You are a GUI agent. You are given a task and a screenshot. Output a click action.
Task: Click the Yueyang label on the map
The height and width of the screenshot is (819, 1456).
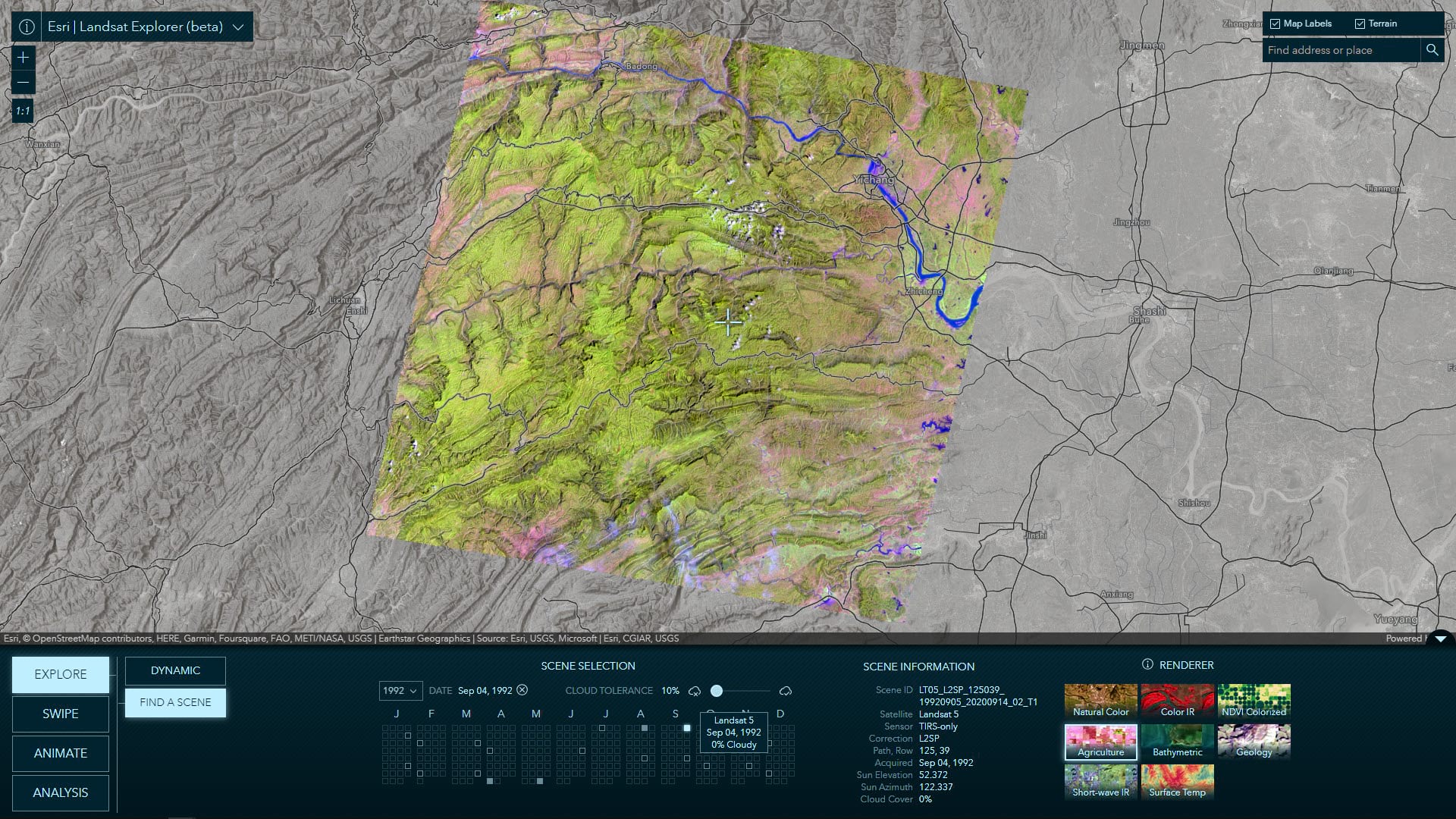click(x=1395, y=620)
